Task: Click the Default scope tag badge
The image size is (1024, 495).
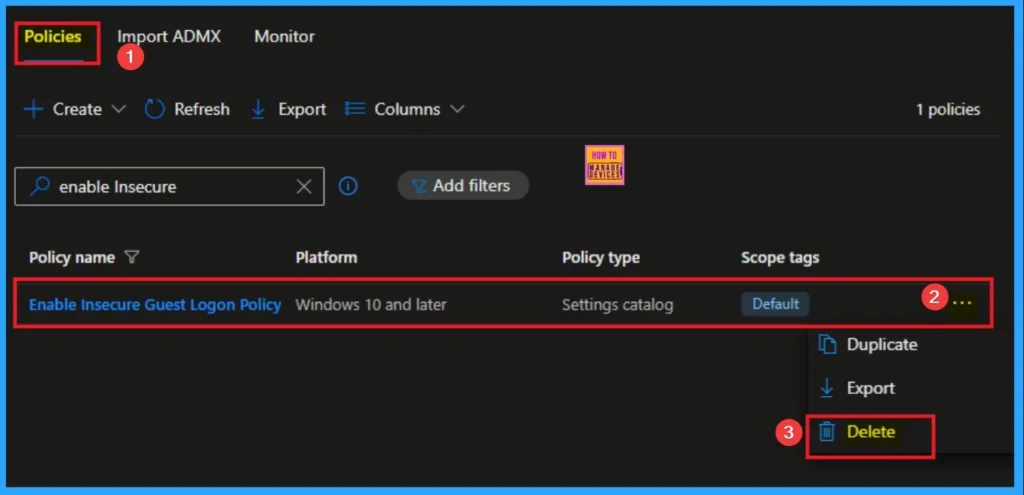Action: pos(775,304)
